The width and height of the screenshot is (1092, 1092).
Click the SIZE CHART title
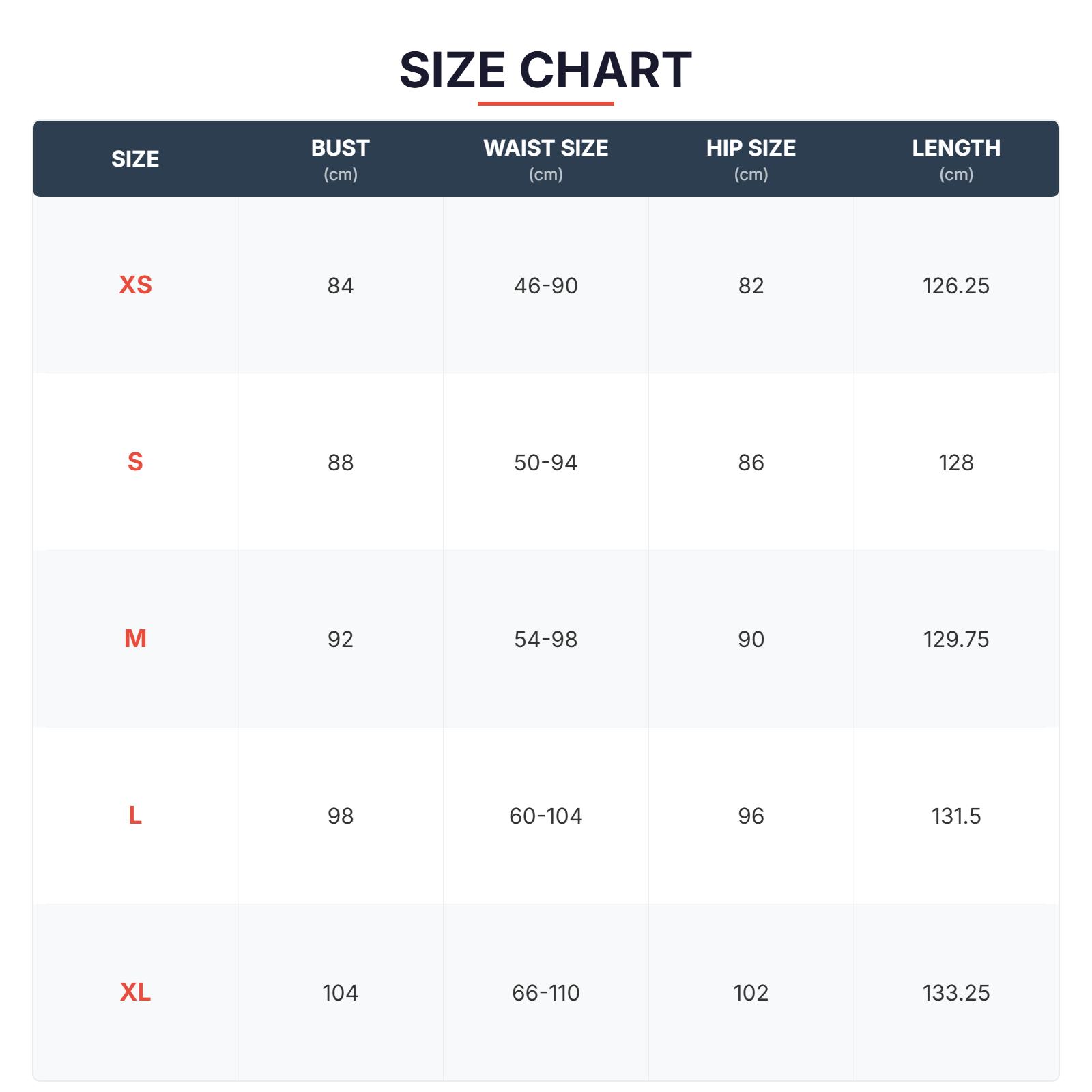[545, 70]
